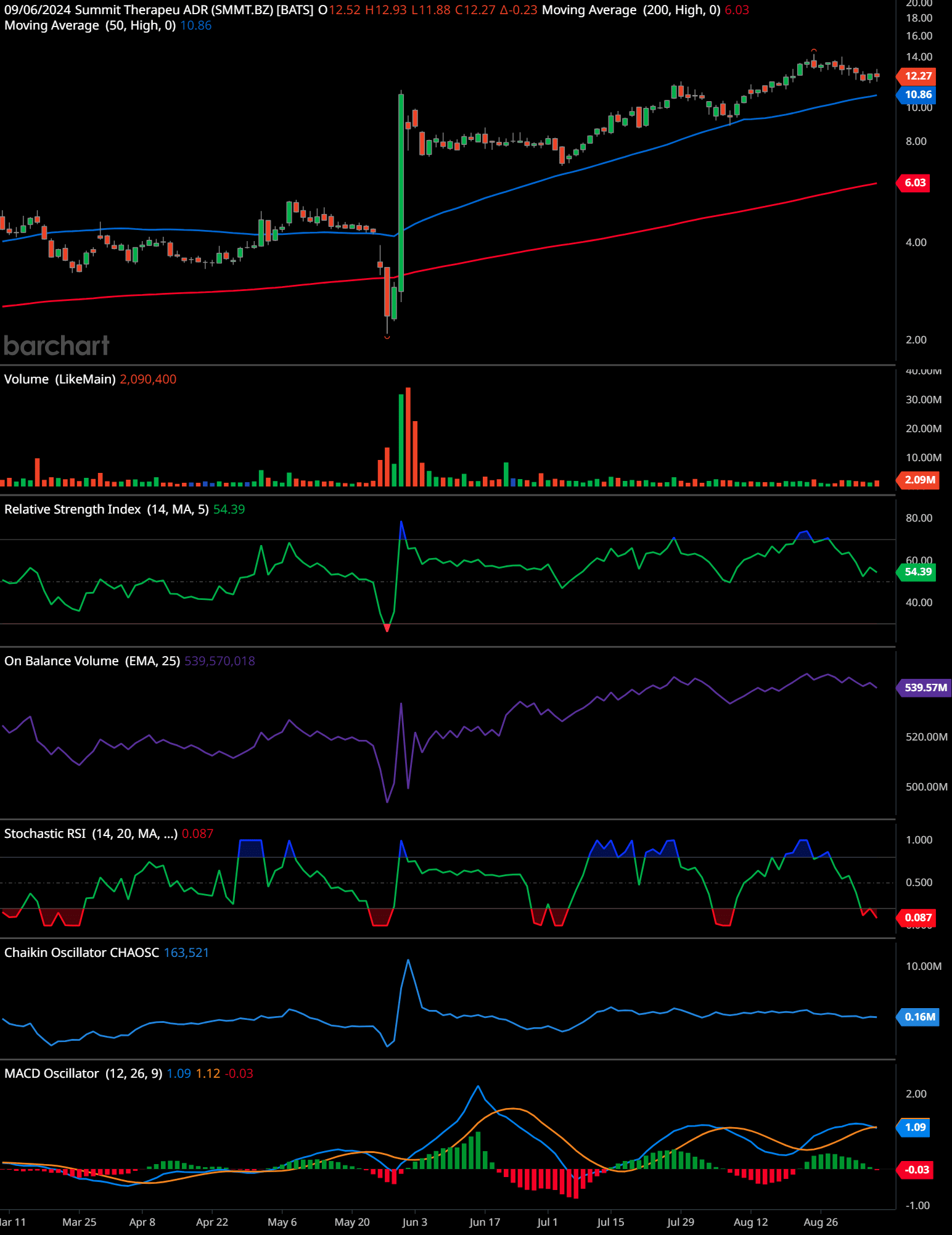952x1235 pixels.
Task: Click the -1.00 MACD axis label
Action: coord(917,1205)
